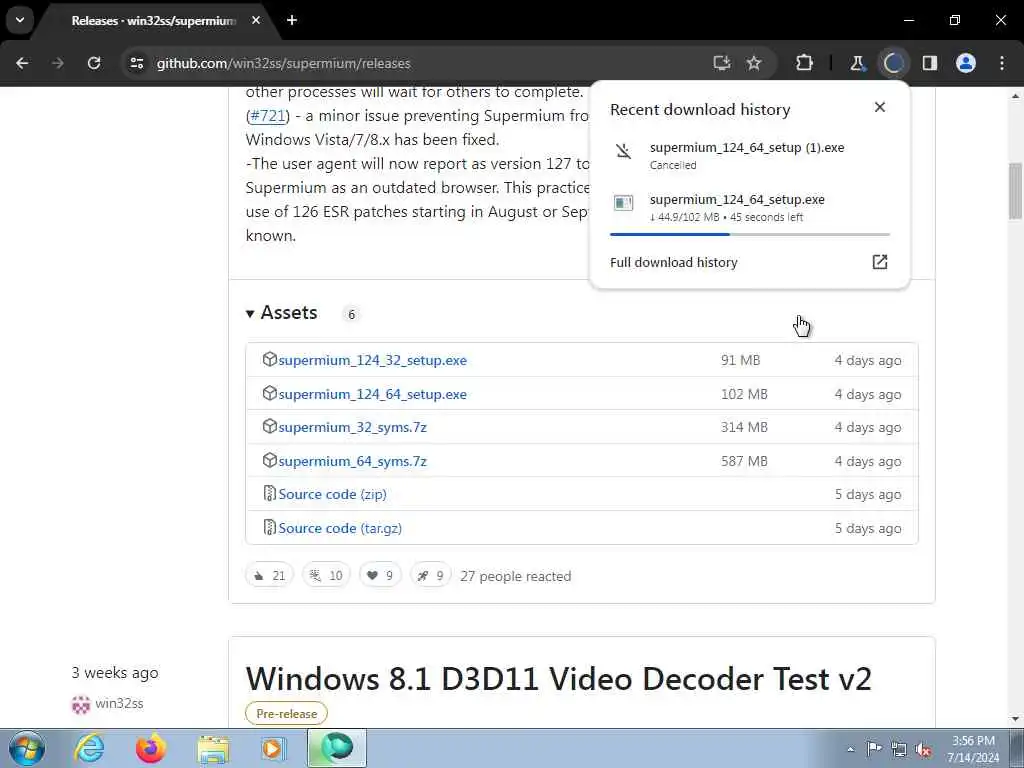Click the heart reaction with 9
The width and height of the screenshot is (1024, 768).
pyautogui.click(x=380, y=575)
